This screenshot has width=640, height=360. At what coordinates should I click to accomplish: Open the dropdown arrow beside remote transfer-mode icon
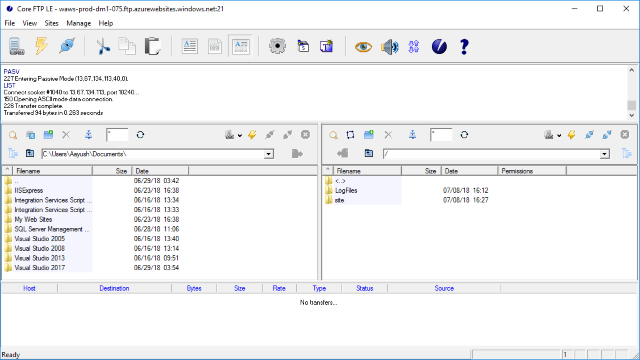coord(559,135)
